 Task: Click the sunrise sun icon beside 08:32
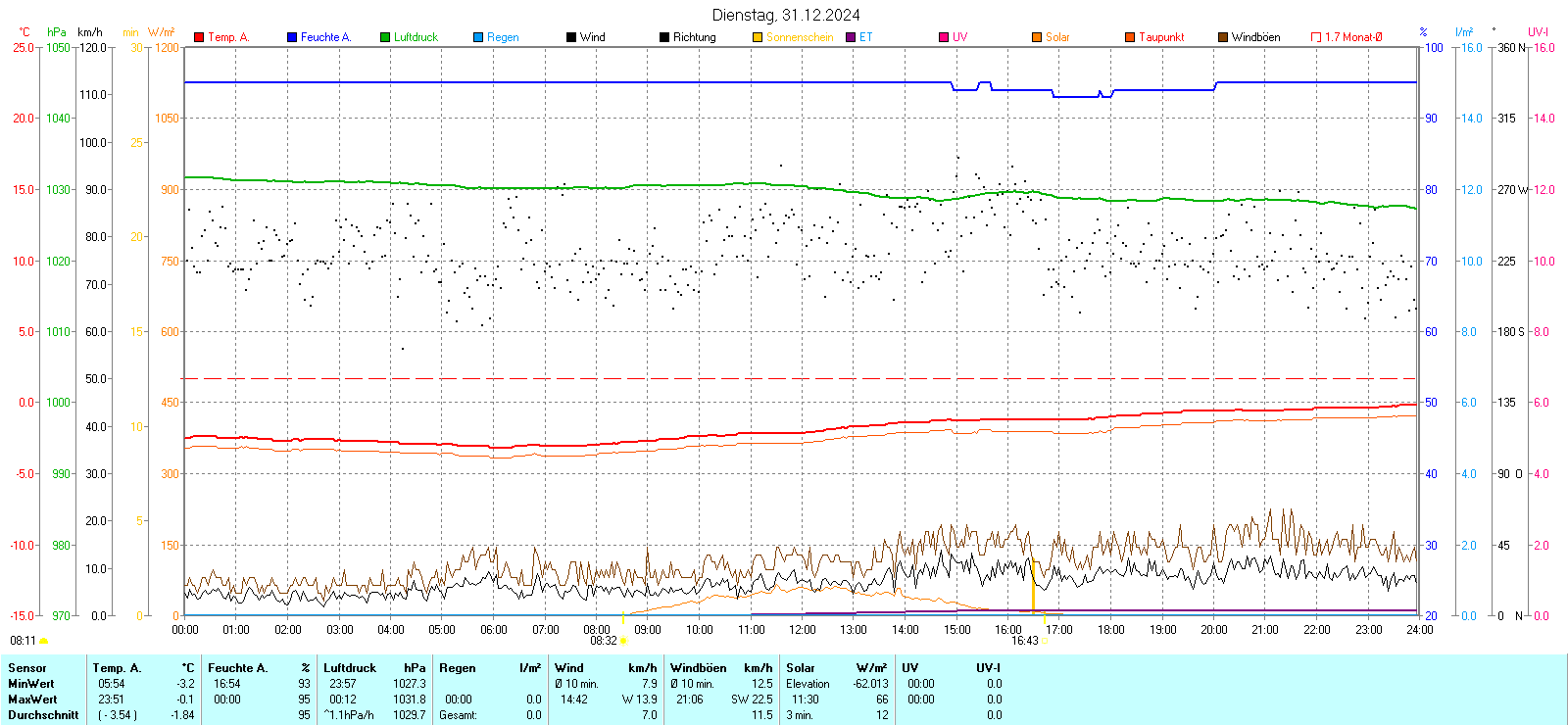point(624,641)
